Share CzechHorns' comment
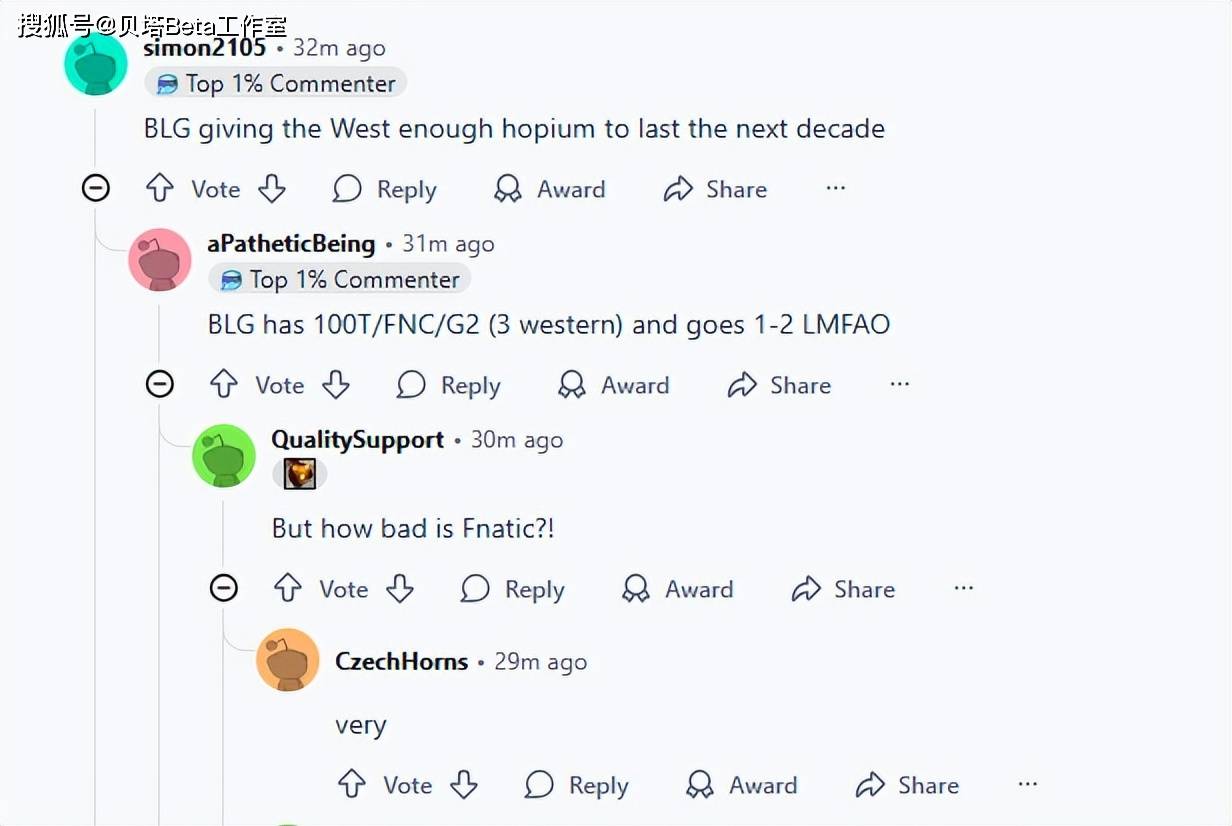 [907, 785]
